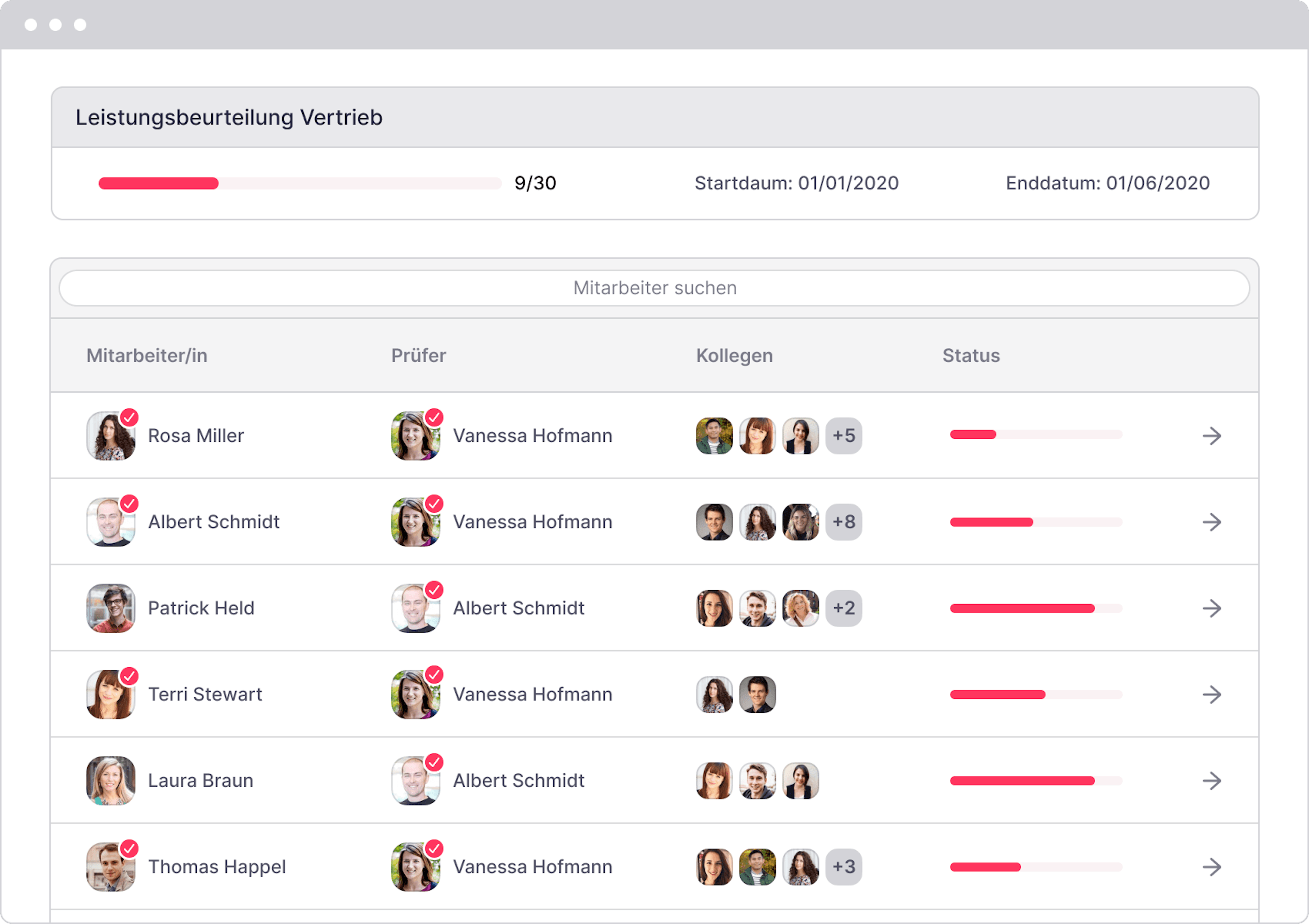Click Laura Braun's row arrow icon
The height and width of the screenshot is (924, 1309).
pos(1212,781)
